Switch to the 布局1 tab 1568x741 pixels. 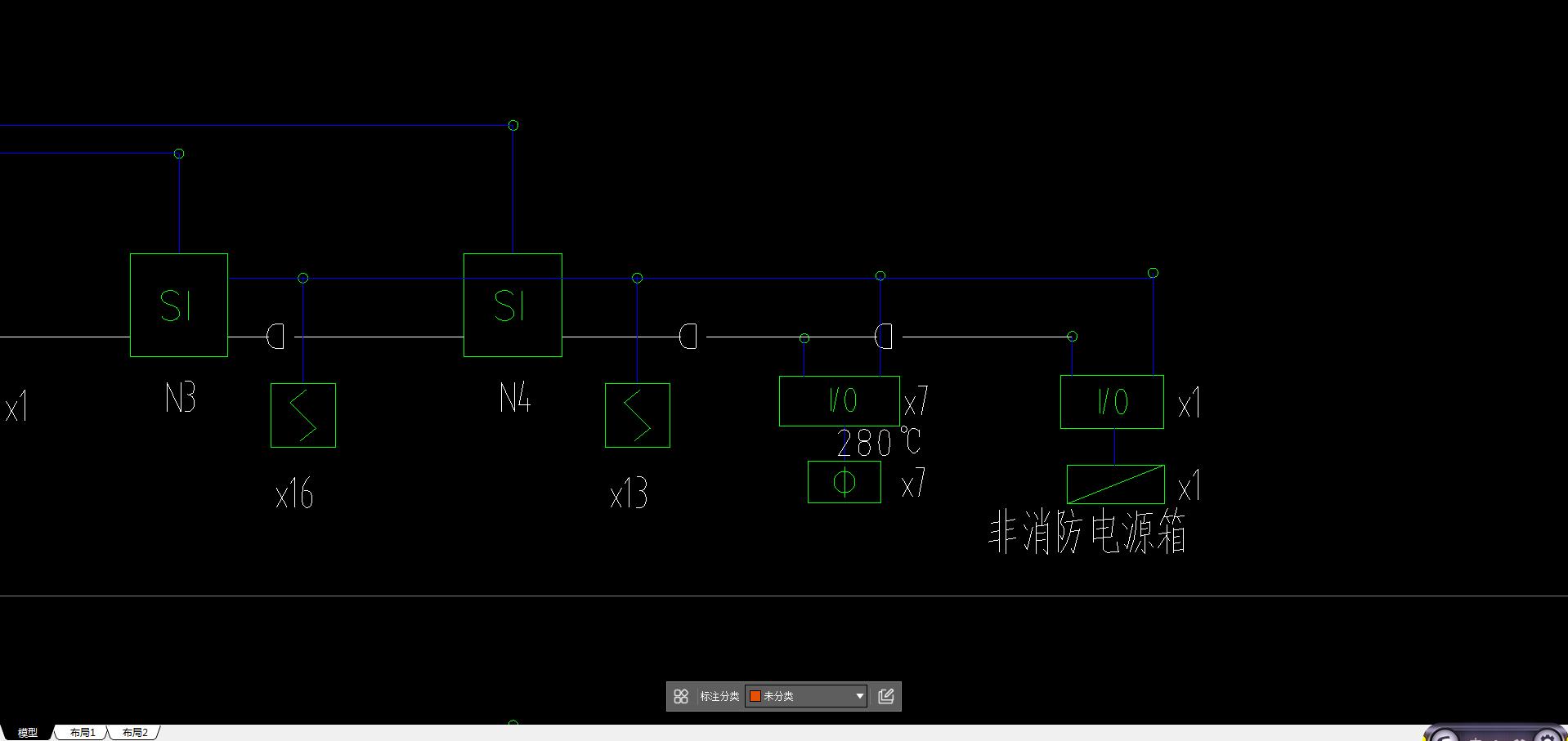click(x=83, y=733)
